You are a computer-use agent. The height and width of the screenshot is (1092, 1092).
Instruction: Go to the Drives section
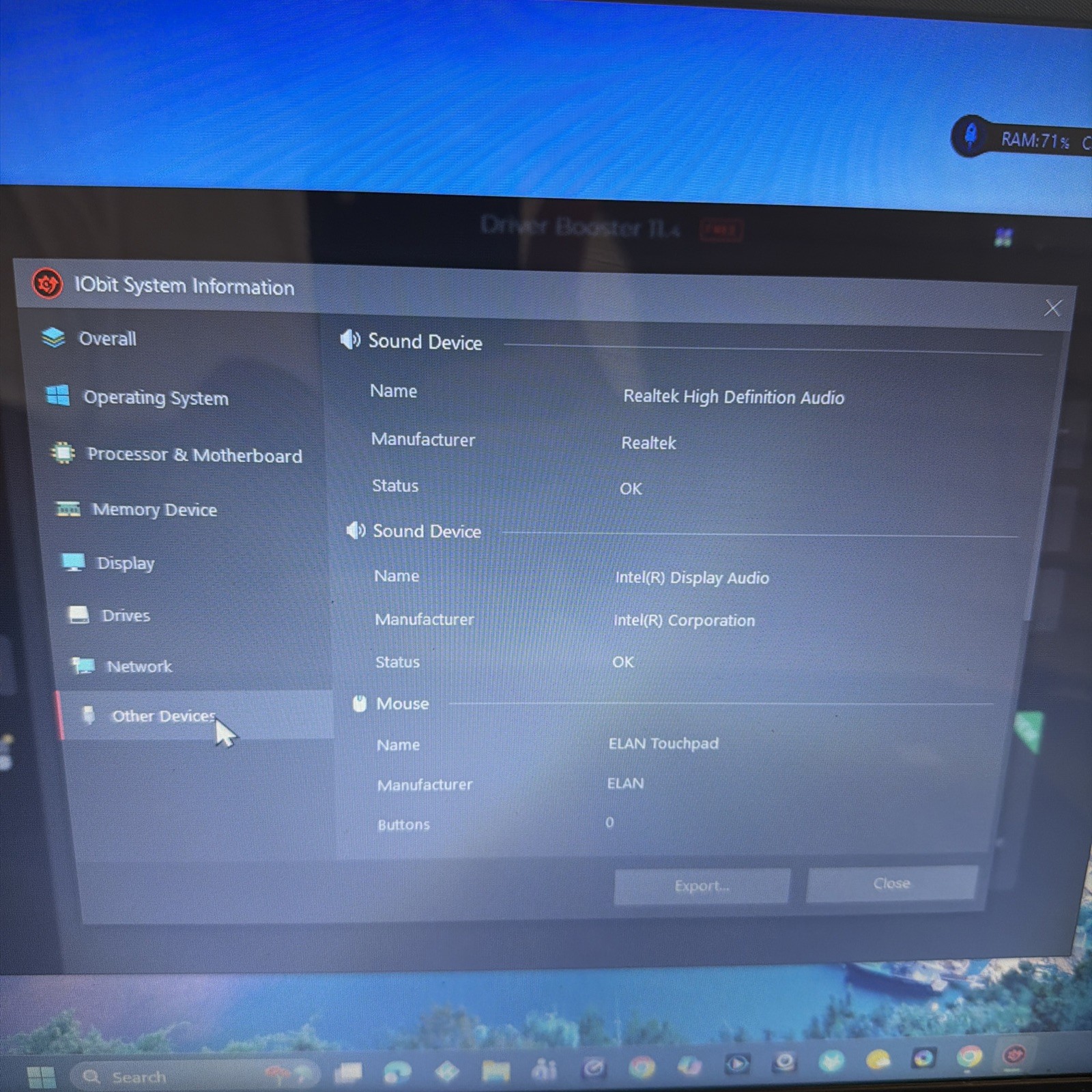126,615
